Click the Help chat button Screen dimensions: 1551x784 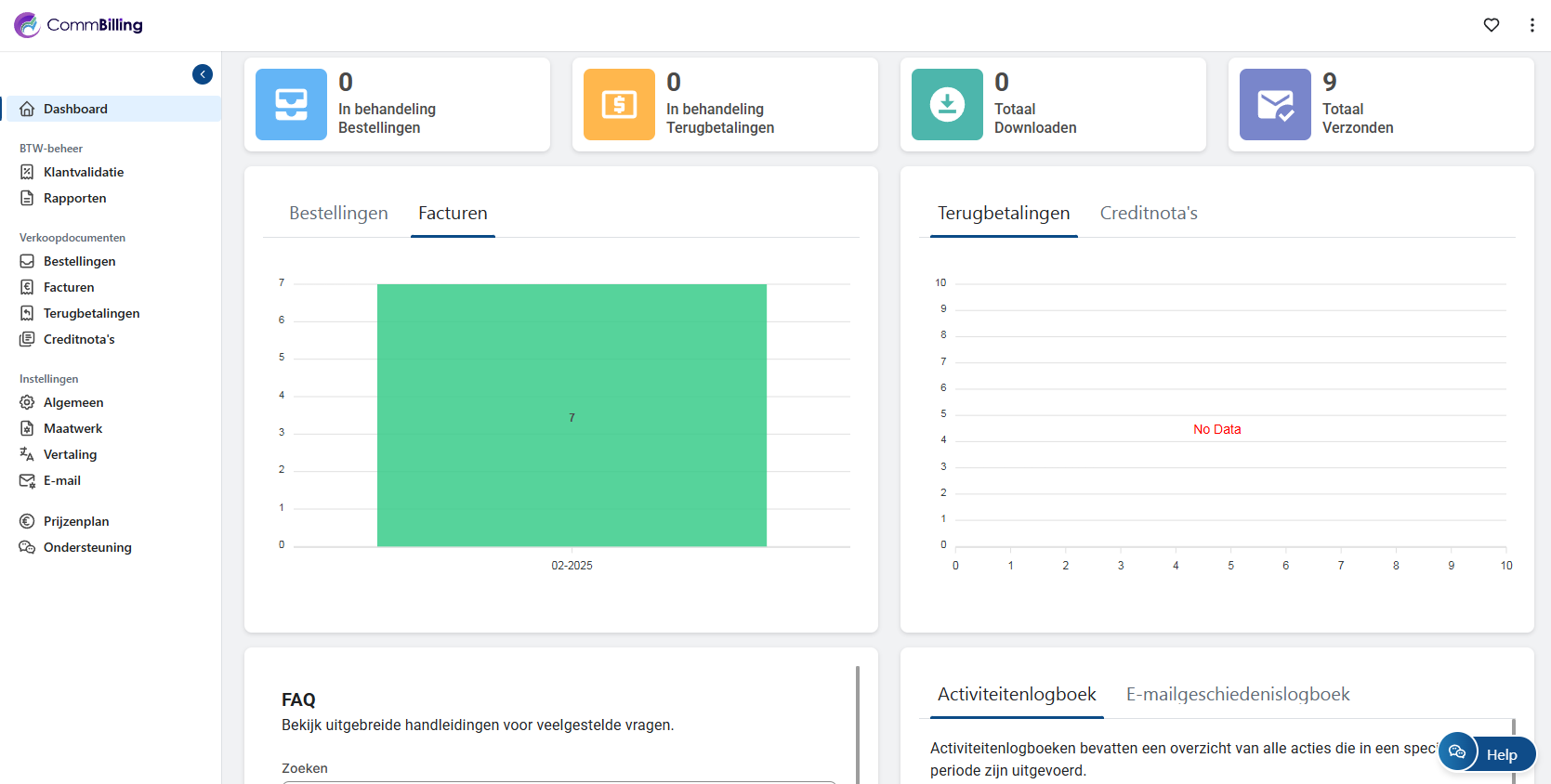[x=1487, y=753]
